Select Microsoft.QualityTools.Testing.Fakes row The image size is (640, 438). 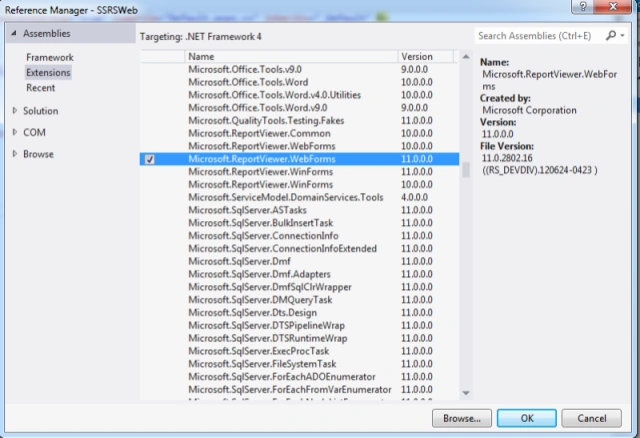[x=299, y=120]
